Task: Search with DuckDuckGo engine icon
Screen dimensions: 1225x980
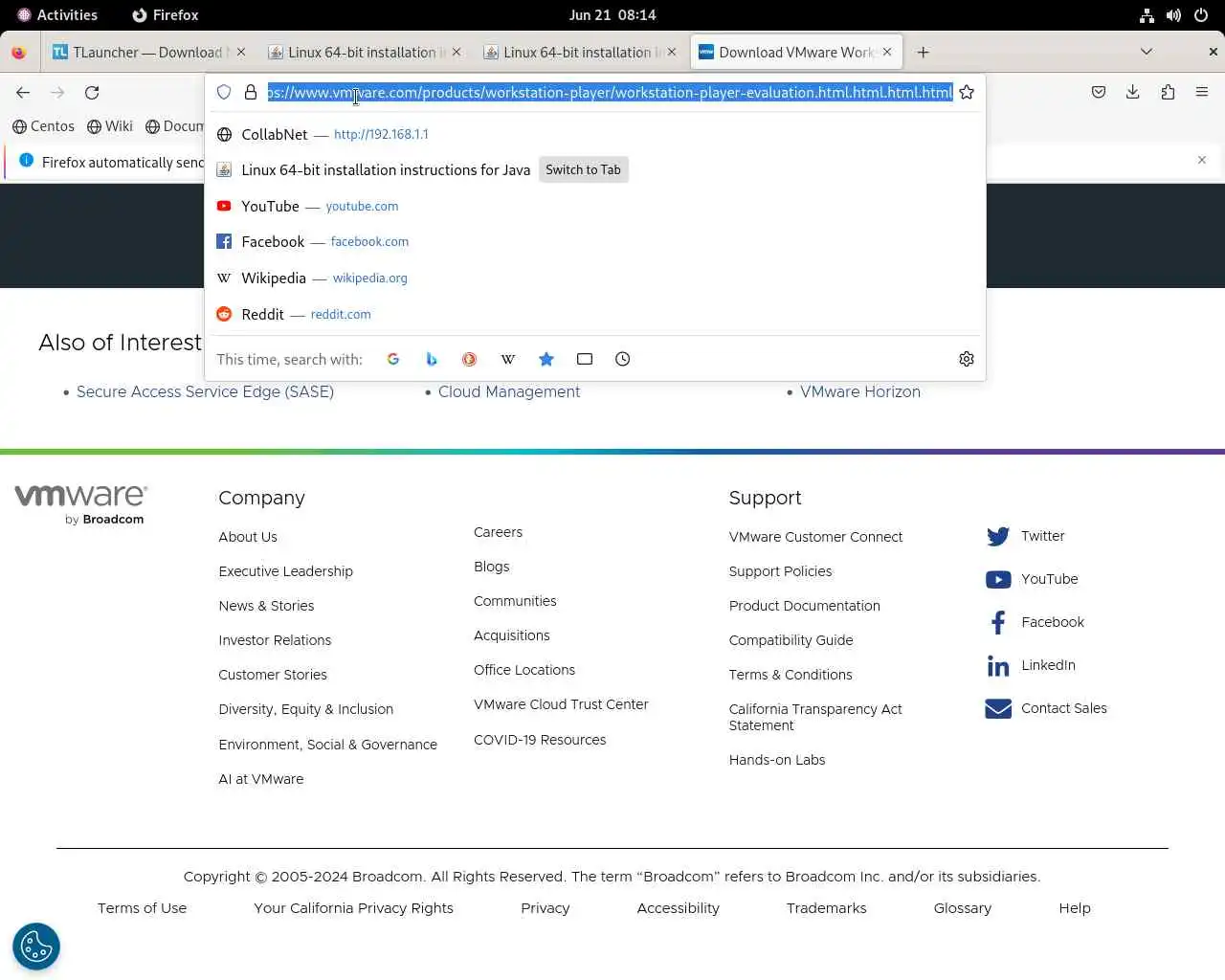Action: pyautogui.click(x=469, y=359)
